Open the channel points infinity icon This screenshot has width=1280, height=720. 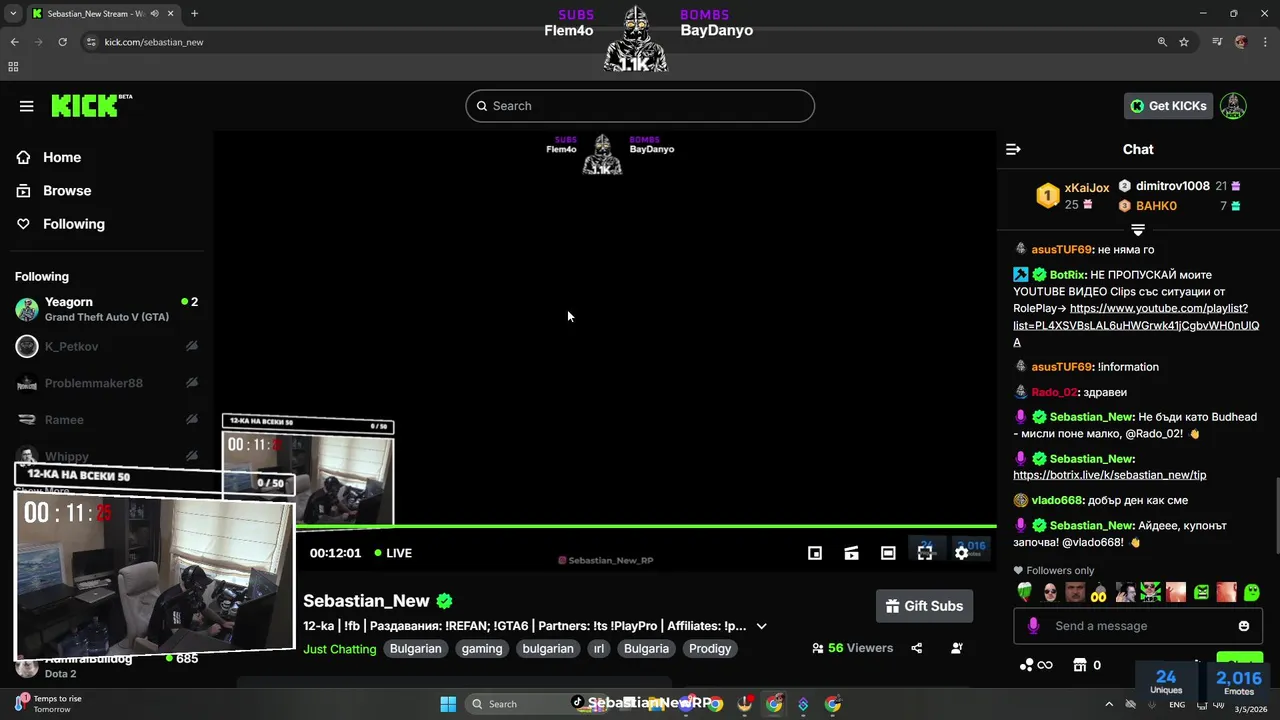[x=1036, y=665]
